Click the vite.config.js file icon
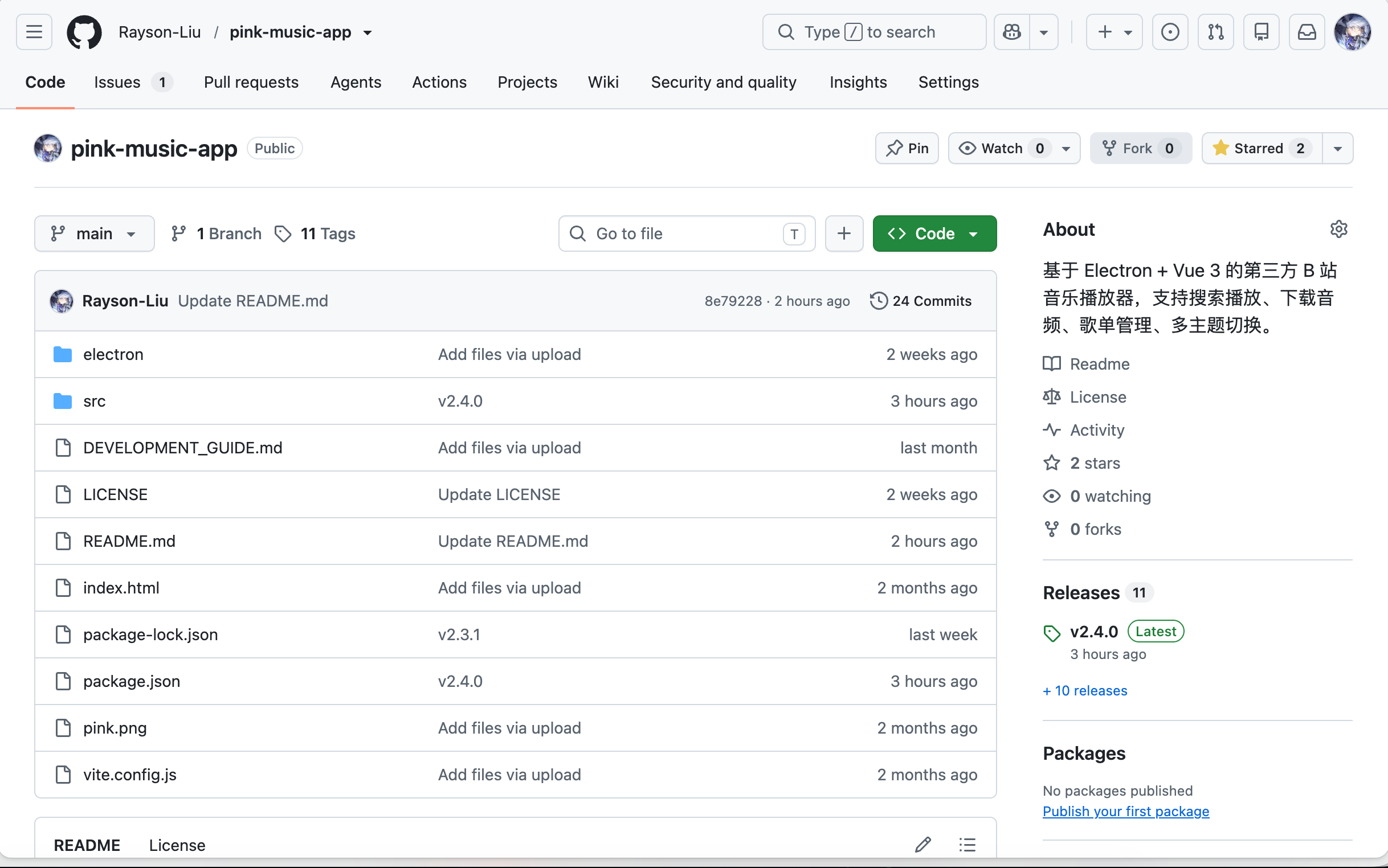 pyautogui.click(x=63, y=775)
